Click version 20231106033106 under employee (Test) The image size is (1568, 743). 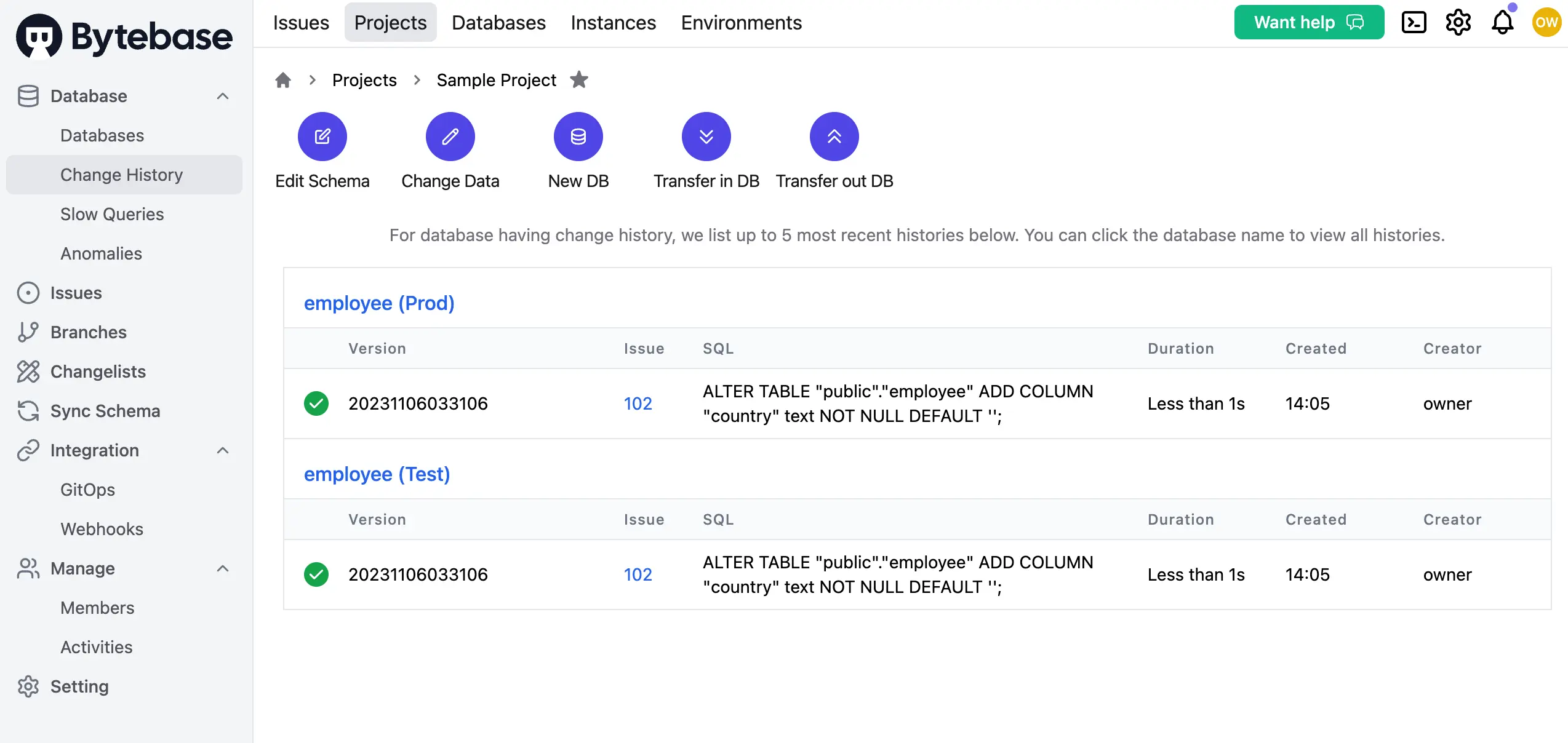click(418, 574)
